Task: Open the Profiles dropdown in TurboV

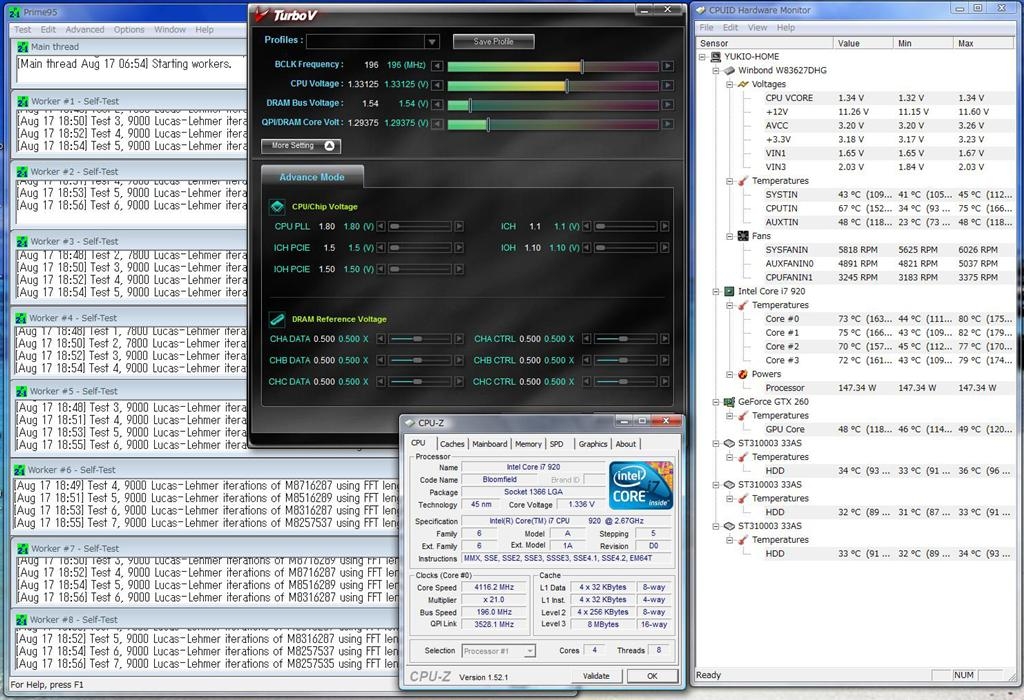Action: [431, 42]
